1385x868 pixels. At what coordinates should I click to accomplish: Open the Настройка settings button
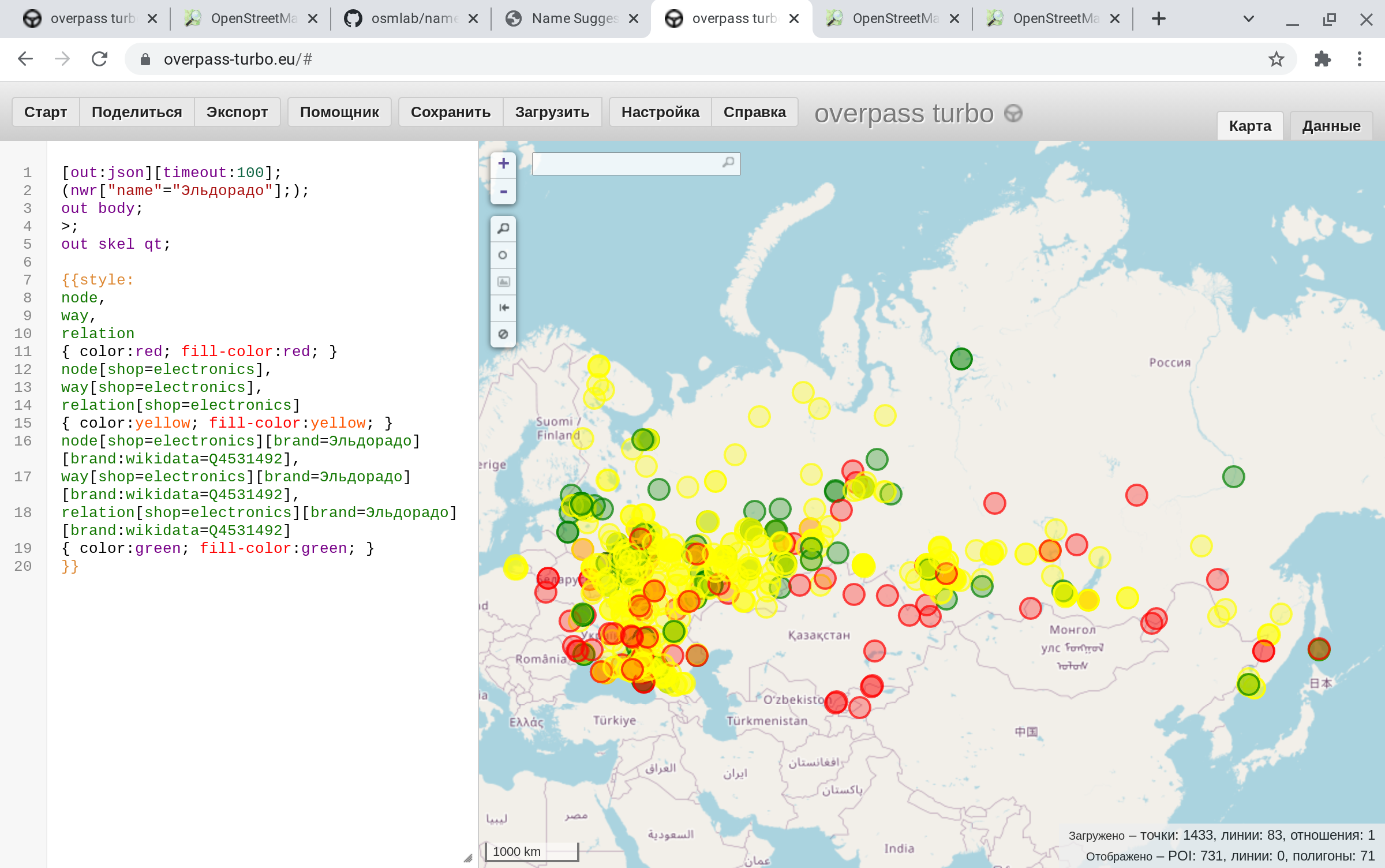[660, 112]
